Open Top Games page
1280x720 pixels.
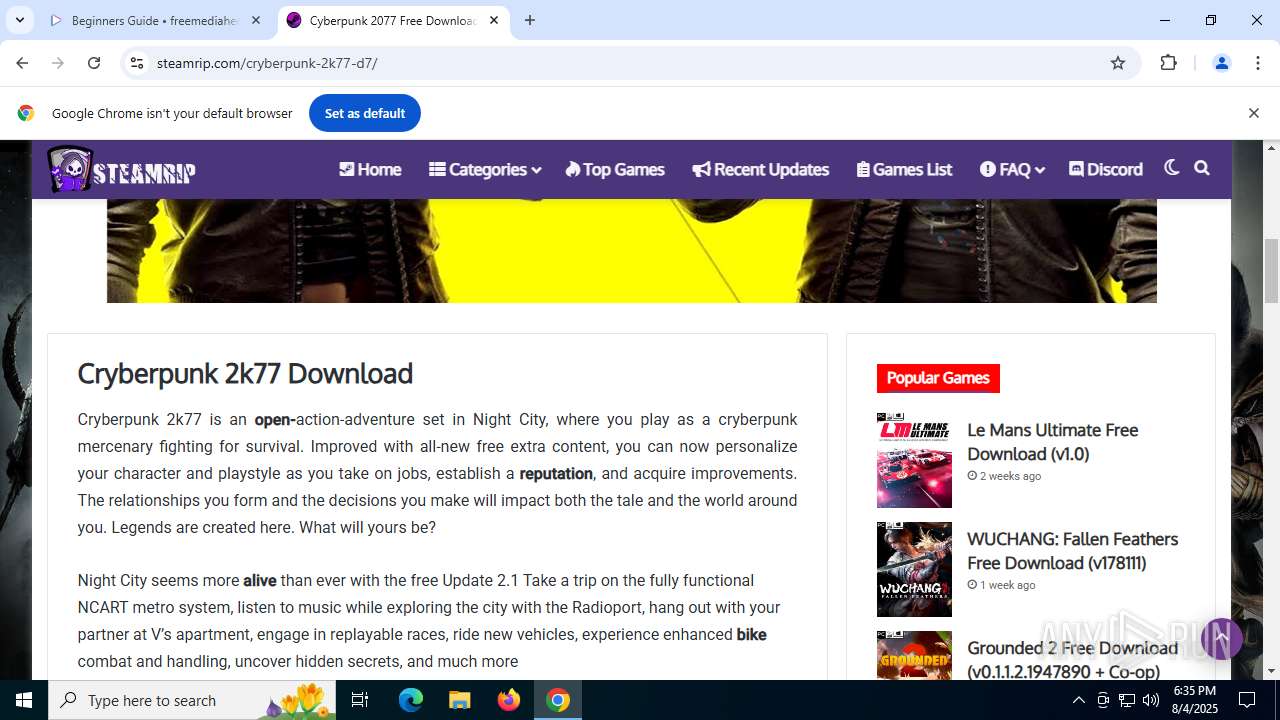tap(615, 169)
